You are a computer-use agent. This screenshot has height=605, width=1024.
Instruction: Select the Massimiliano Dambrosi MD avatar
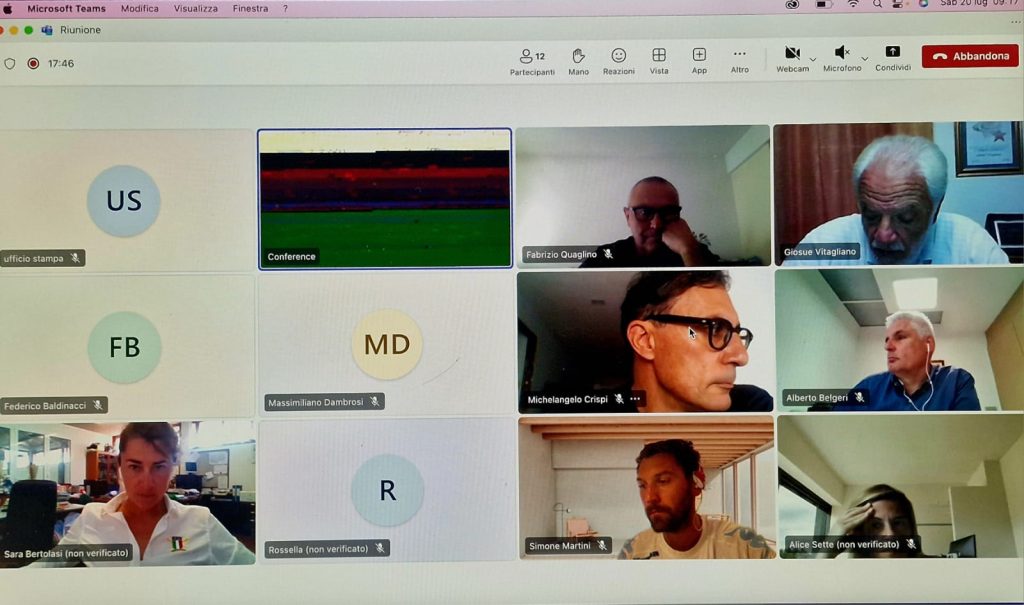click(387, 344)
